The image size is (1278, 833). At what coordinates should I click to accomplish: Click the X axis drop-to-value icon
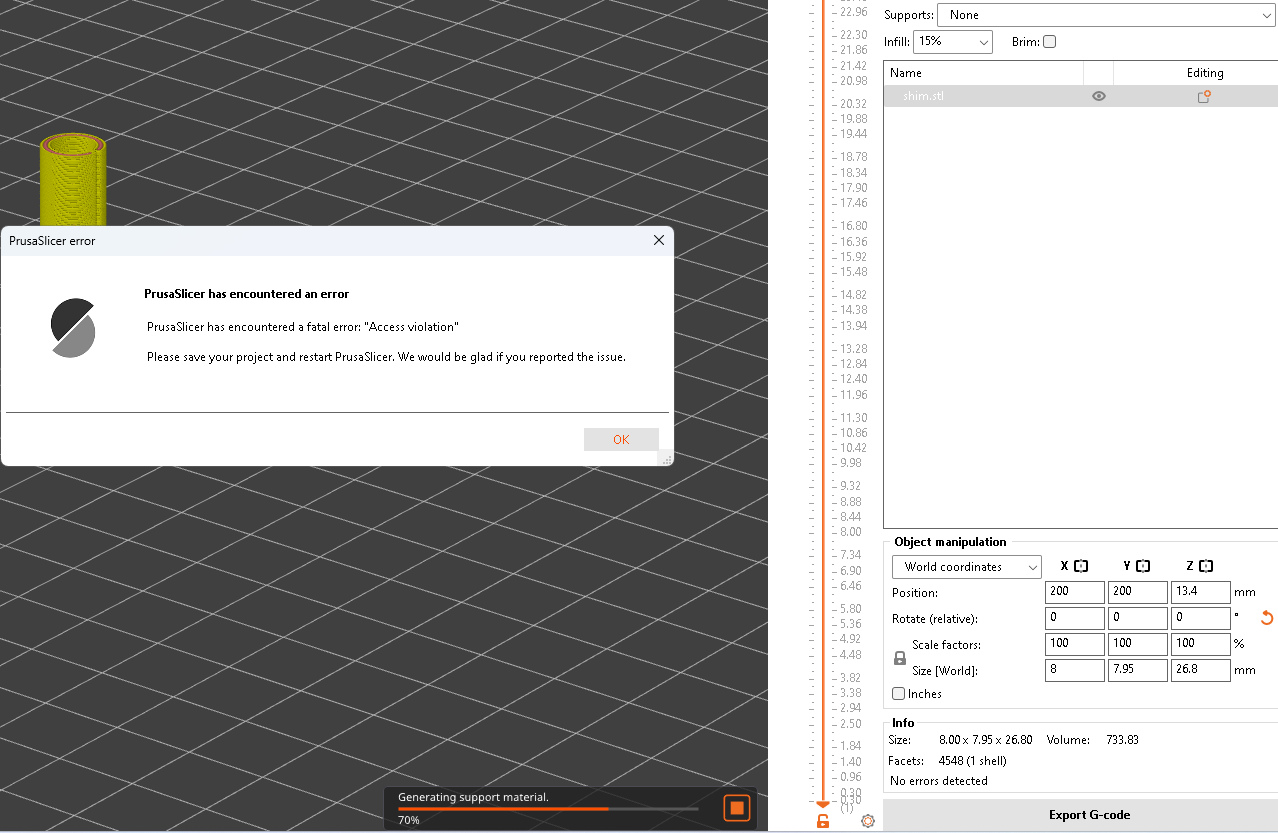tap(1081, 566)
